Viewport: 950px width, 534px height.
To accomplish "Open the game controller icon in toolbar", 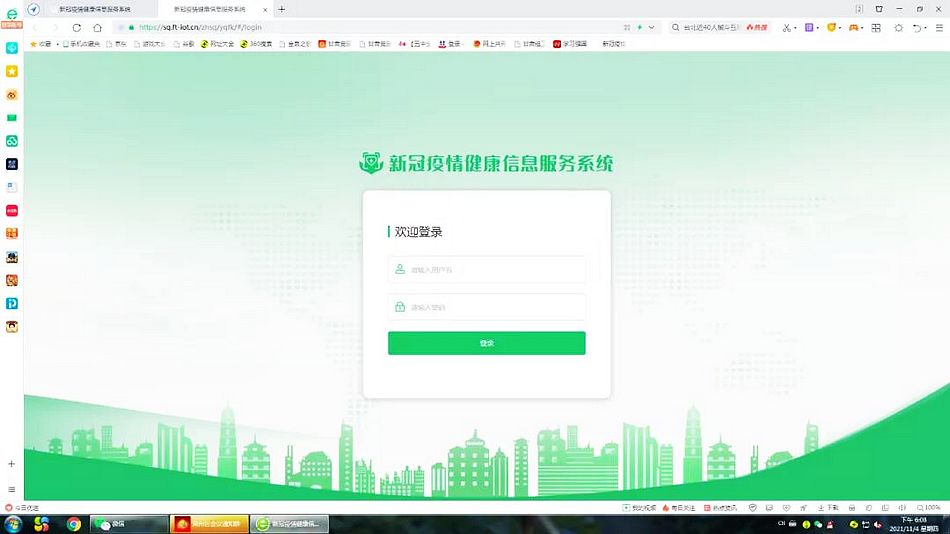I will tap(853, 27).
